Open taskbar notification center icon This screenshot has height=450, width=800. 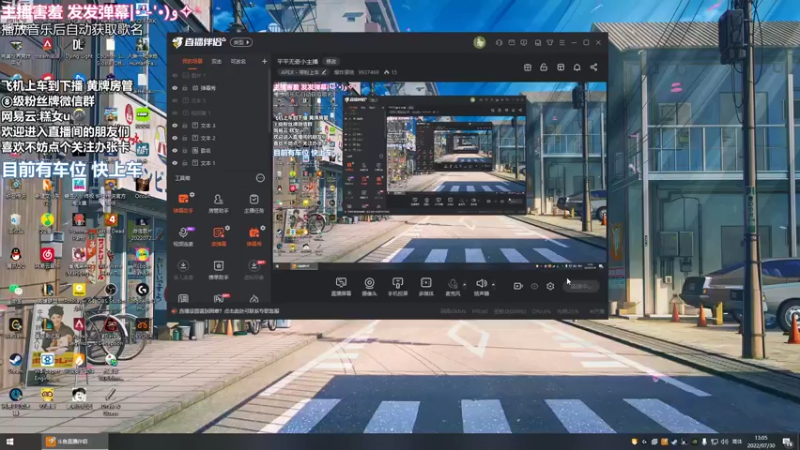tap(788, 442)
